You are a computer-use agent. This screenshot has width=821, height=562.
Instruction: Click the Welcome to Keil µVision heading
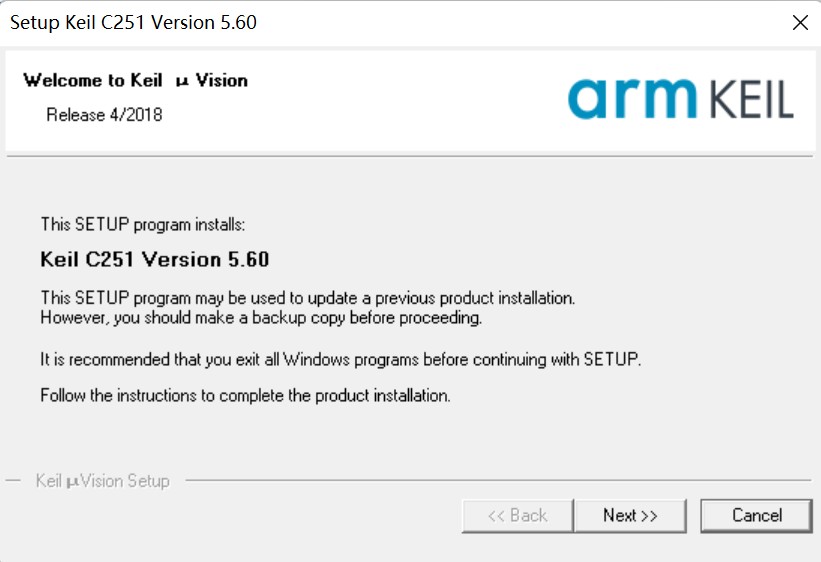136,80
